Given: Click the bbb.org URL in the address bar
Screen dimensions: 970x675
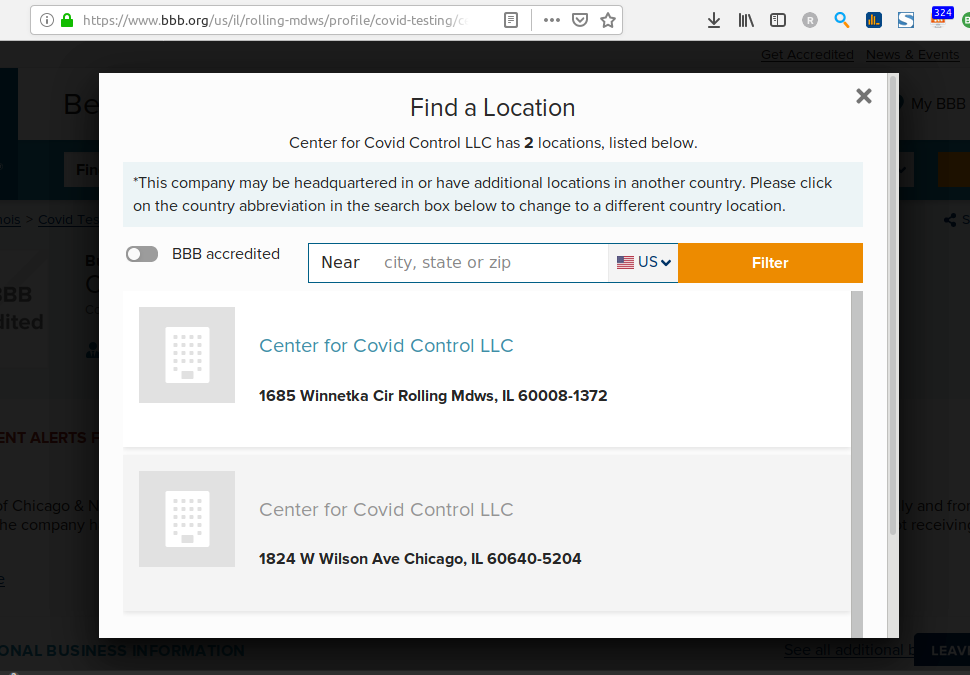Looking at the screenshot, I should (x=275, y=20).
